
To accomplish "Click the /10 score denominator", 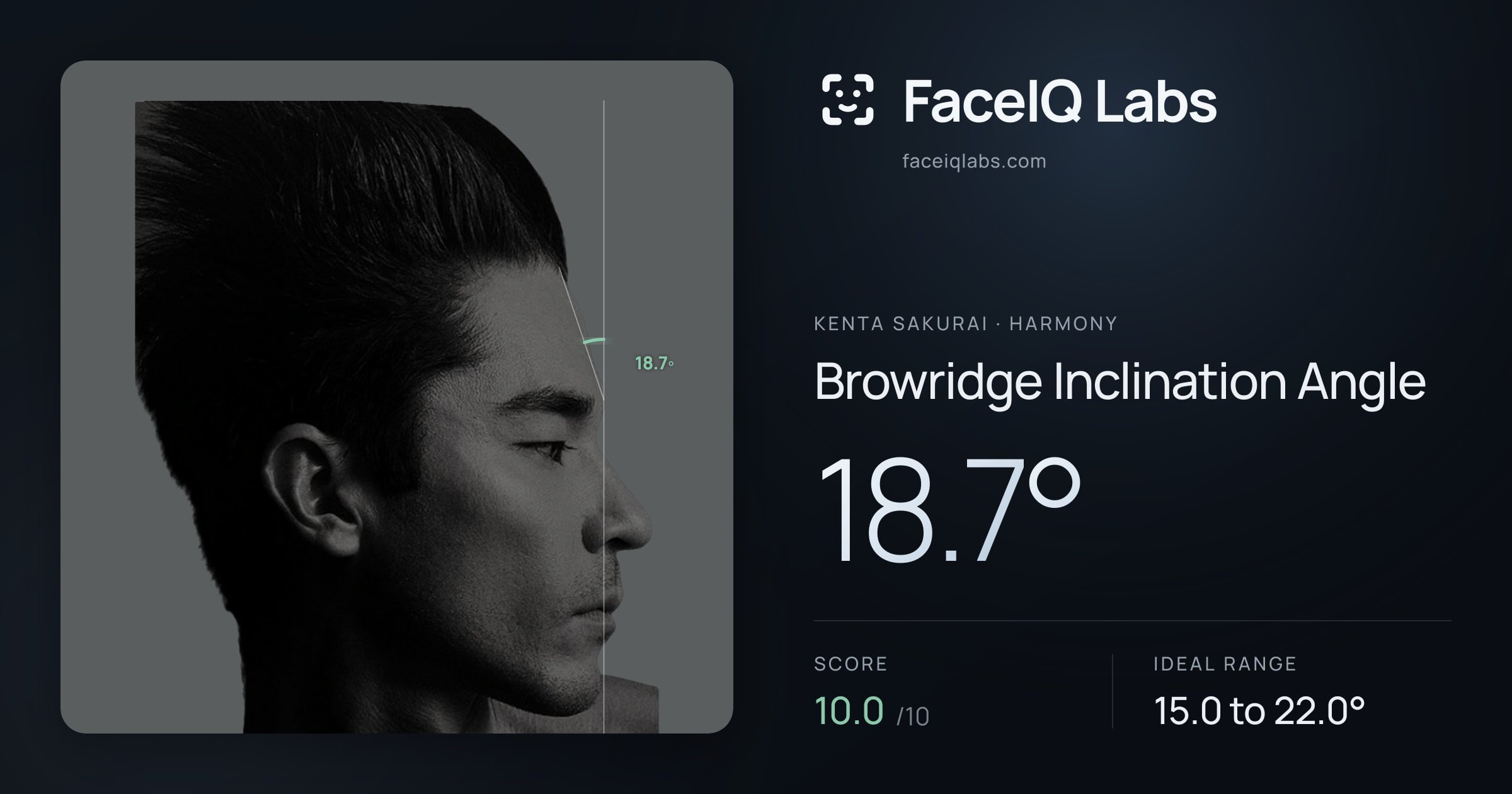I will pos(913,716).
